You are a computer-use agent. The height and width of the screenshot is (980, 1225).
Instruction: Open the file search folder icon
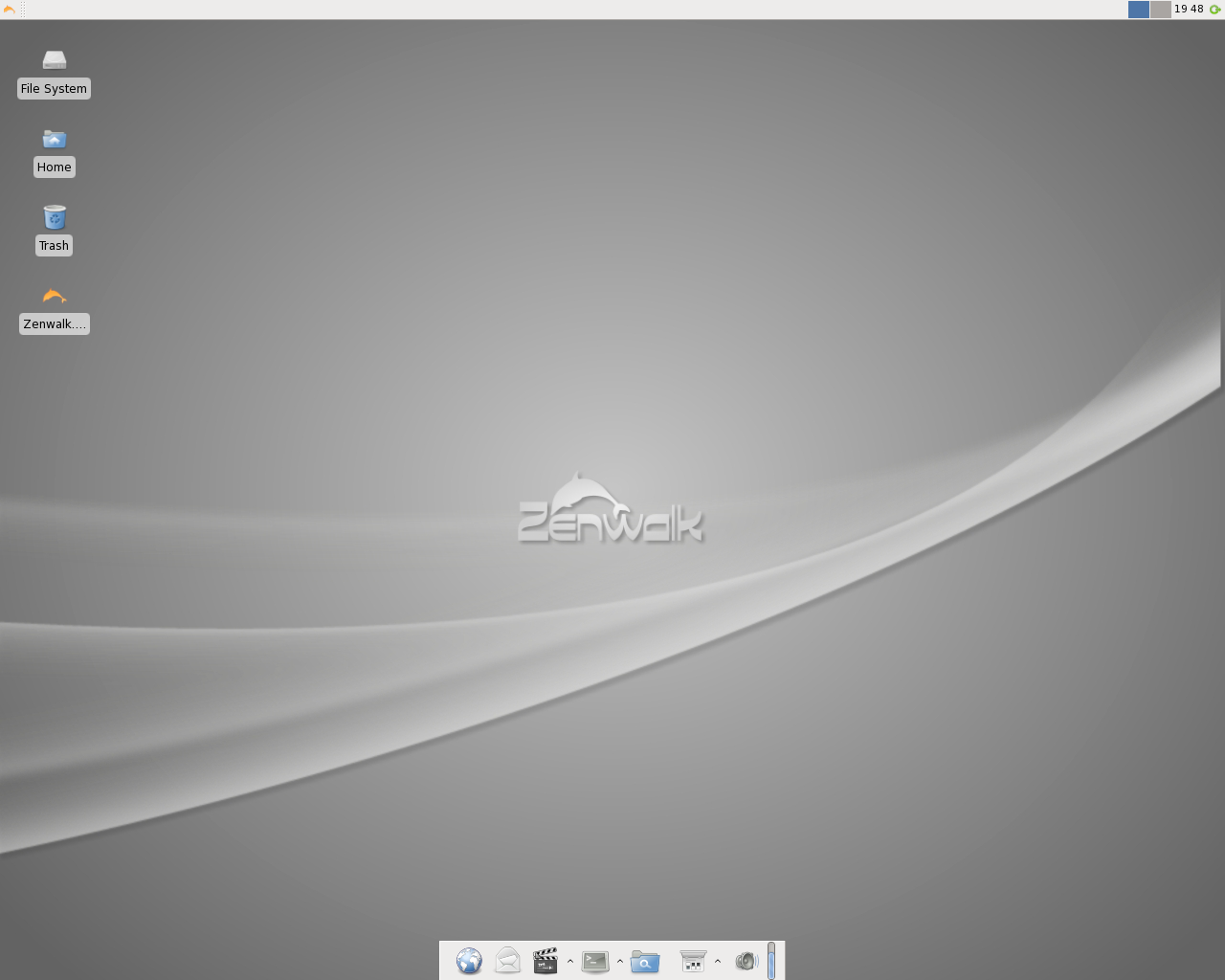click(645, 961)
